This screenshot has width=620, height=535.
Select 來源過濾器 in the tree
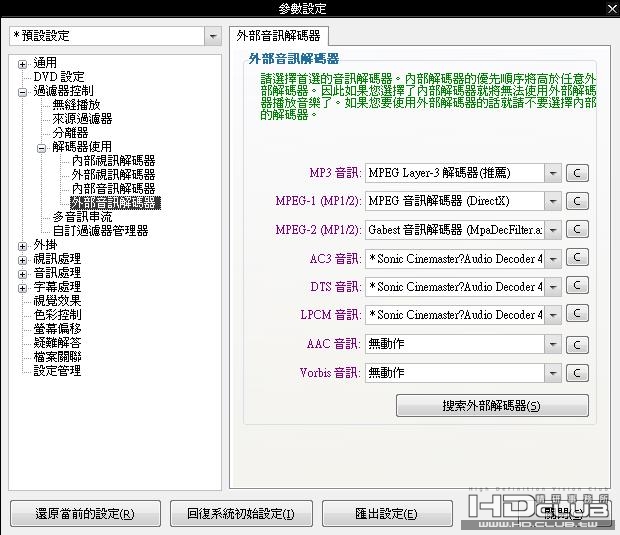point(82,119)
